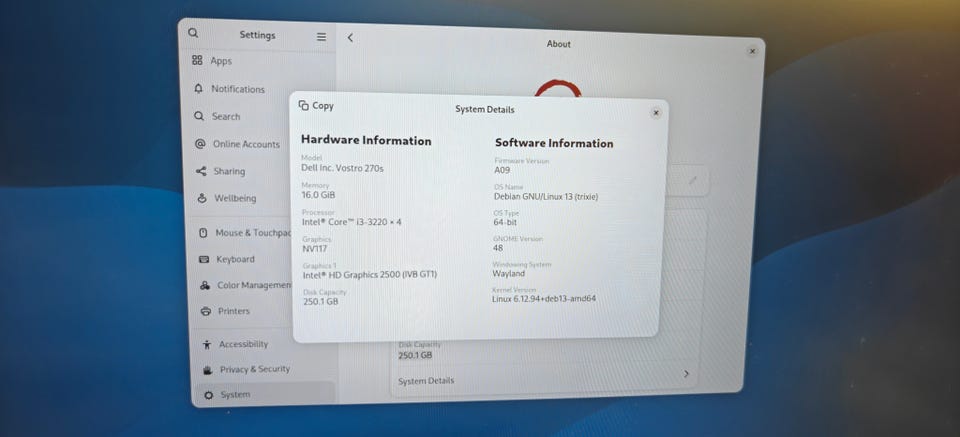The image size is (960, 437).
Task: Click the pencil edit icon for device name
Action: [692, 180]
